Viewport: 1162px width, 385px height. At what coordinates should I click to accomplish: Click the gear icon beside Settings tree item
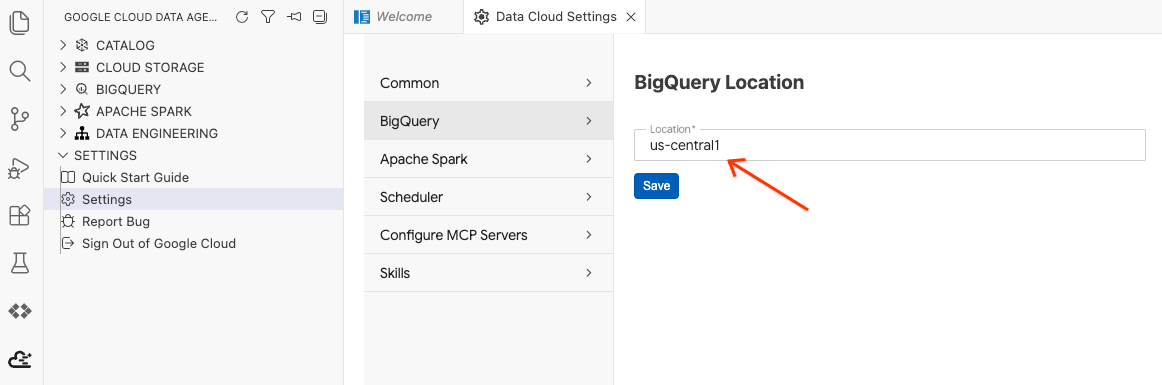pyautogui.click(x=68, y=199)
